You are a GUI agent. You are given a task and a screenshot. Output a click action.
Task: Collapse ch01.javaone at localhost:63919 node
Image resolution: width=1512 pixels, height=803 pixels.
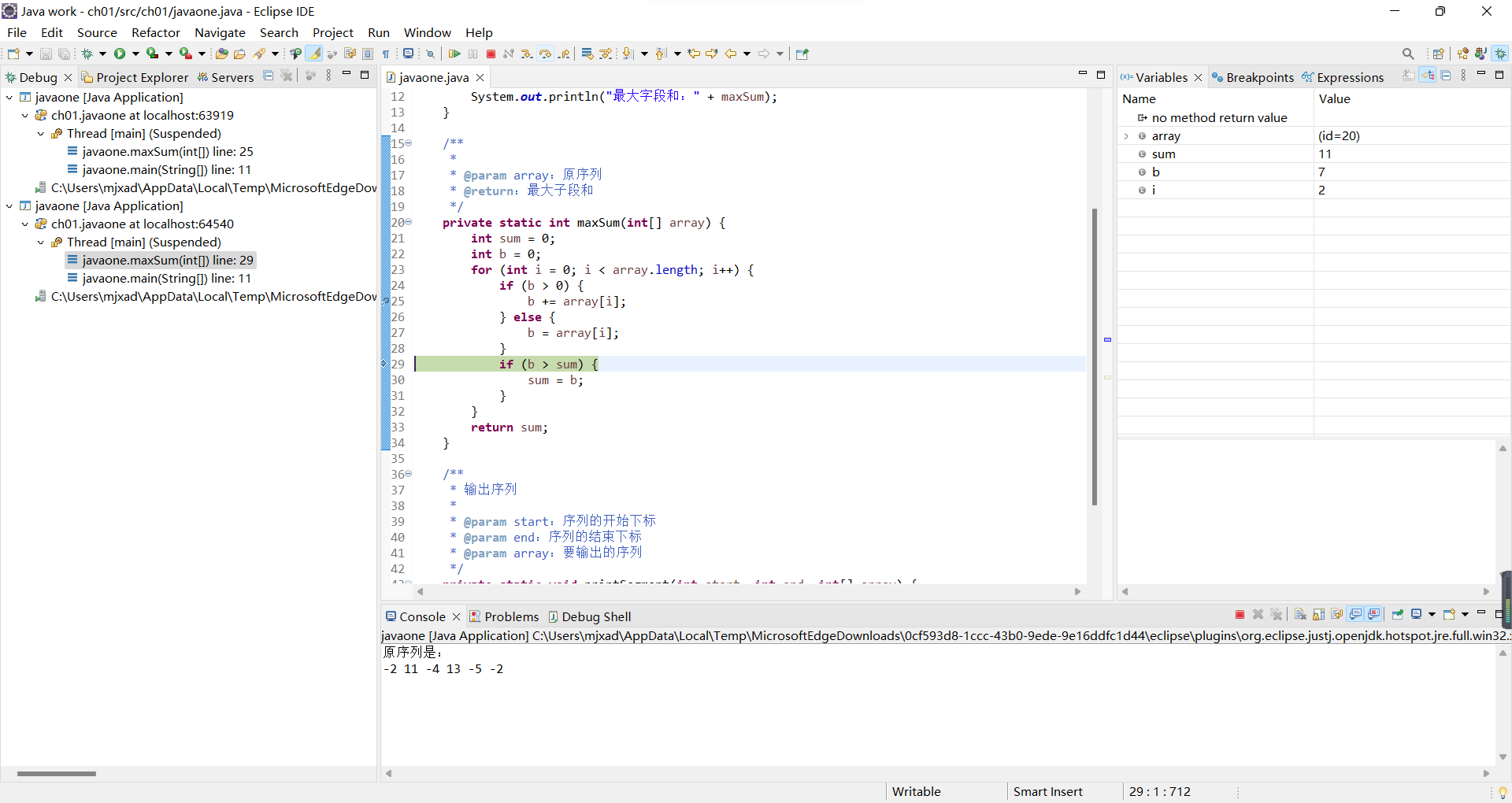click(x=25, y=115)
